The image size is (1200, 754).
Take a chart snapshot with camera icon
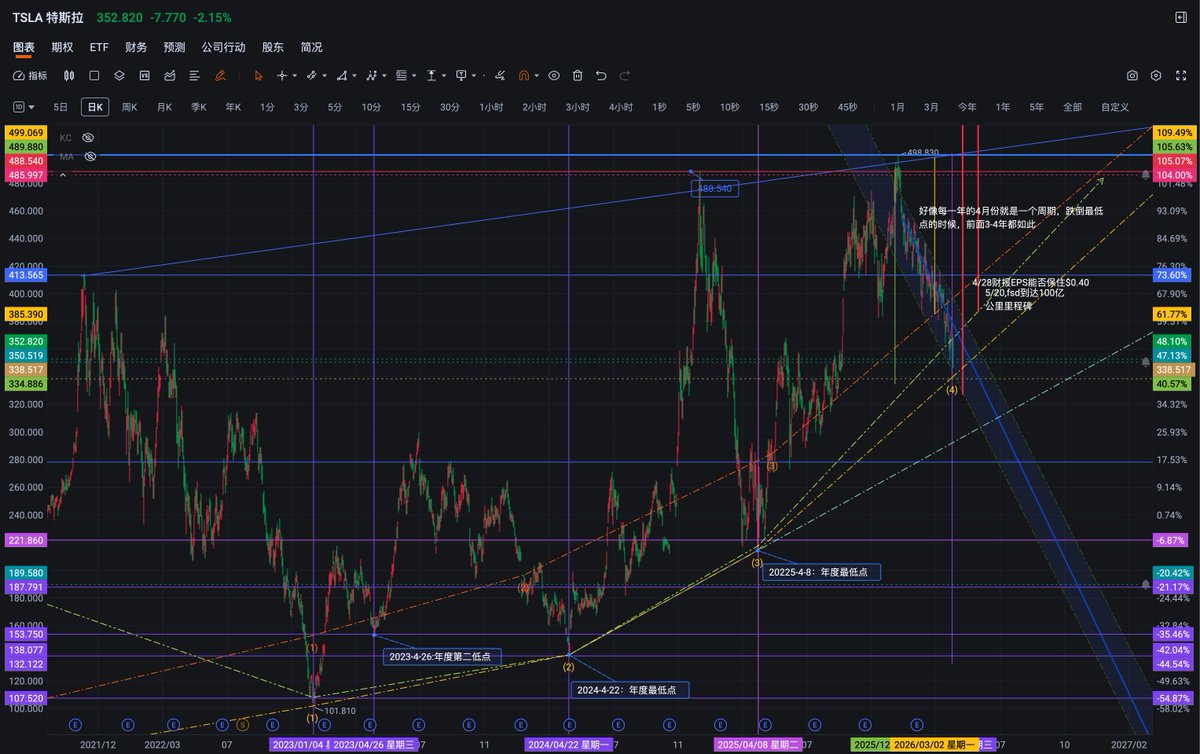click(x=1132, y=75)
